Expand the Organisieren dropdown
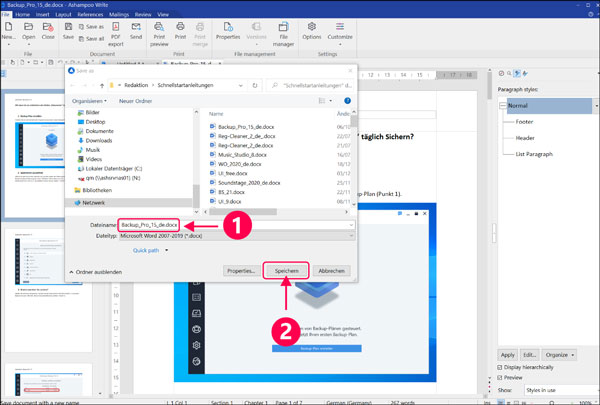600x405 pixels. (x=89, y=101)
